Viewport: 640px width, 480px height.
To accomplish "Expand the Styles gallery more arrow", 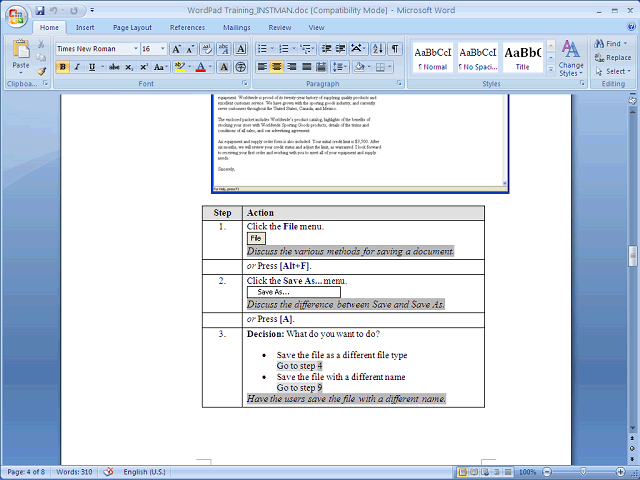I will tap(551, 70).
